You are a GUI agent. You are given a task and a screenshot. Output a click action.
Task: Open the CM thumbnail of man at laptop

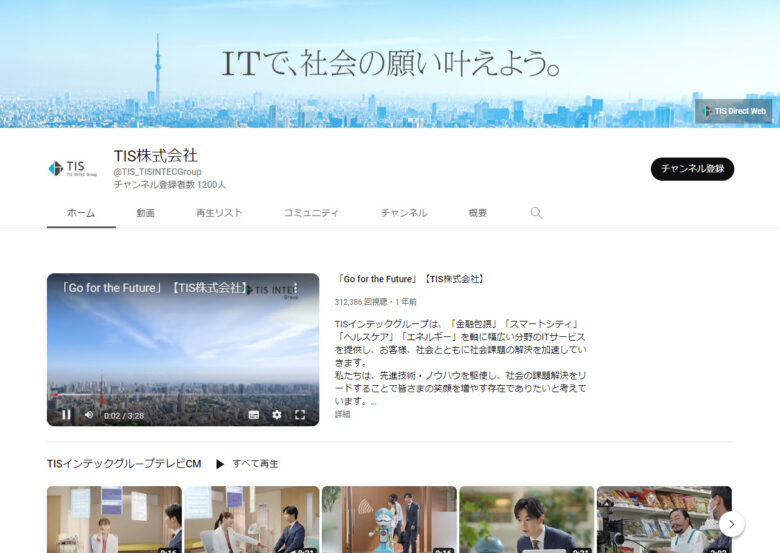coord(527,520)
